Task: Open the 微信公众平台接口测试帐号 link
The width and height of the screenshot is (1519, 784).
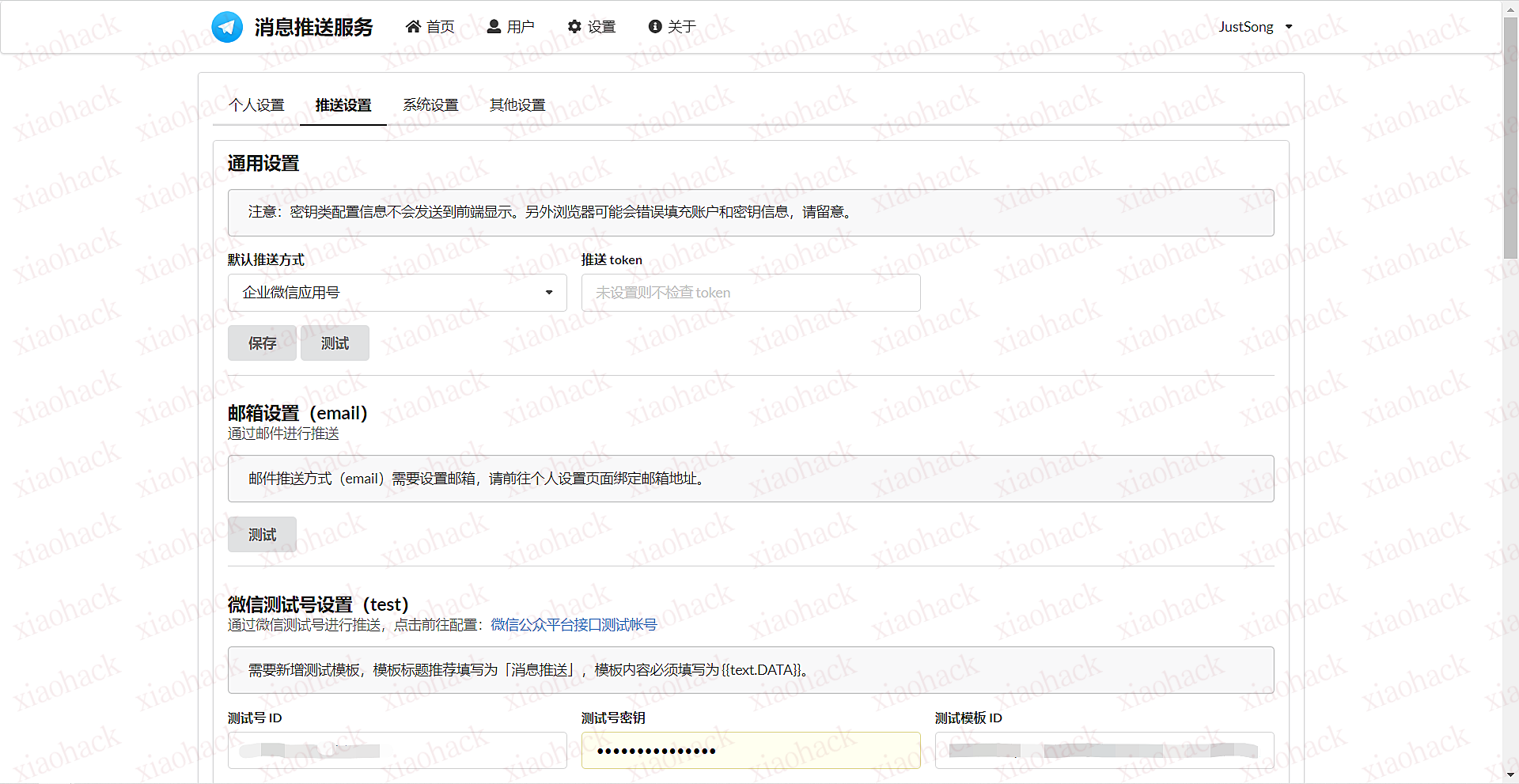Action: pos(574,625)
